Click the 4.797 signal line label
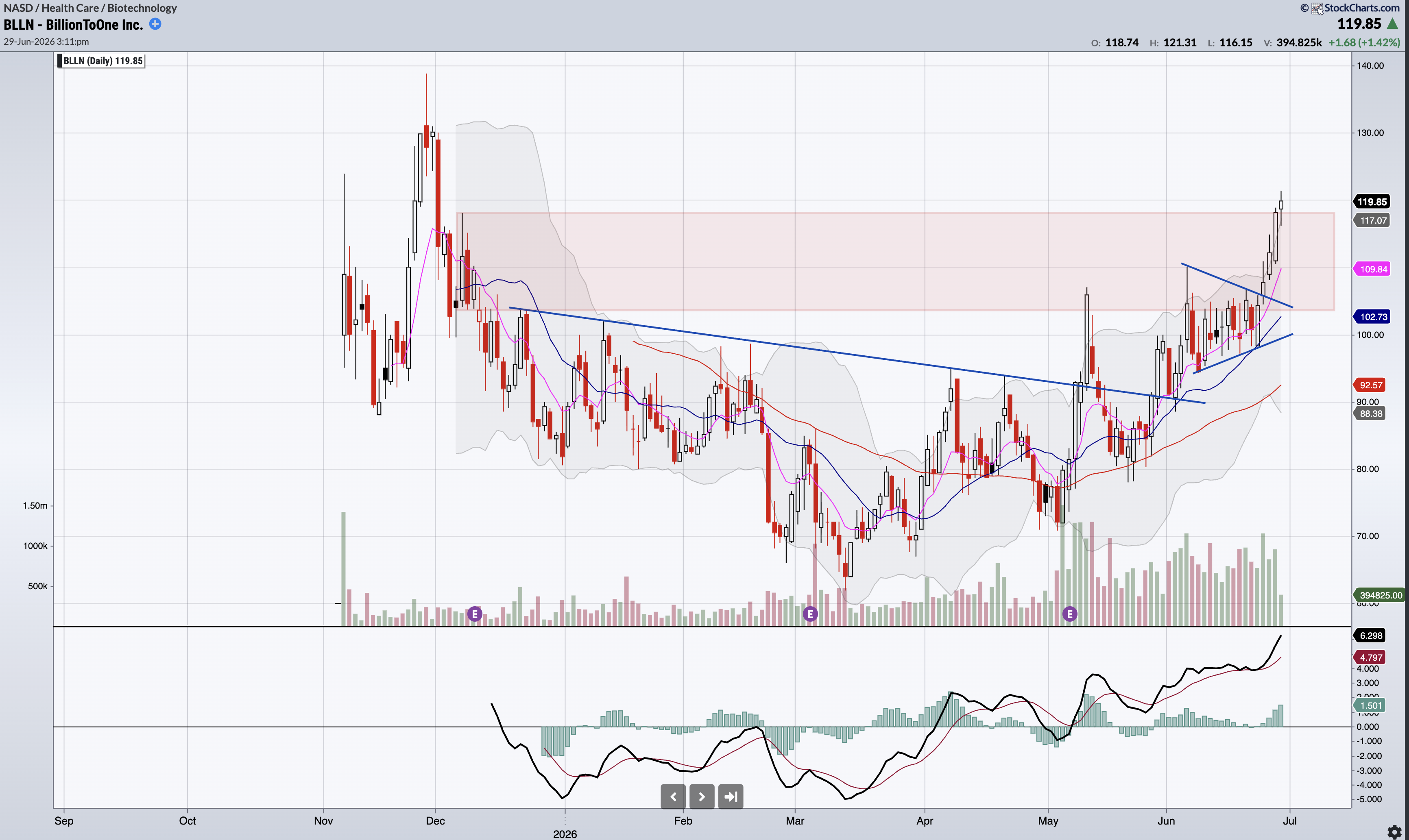 coord(1370,657)
